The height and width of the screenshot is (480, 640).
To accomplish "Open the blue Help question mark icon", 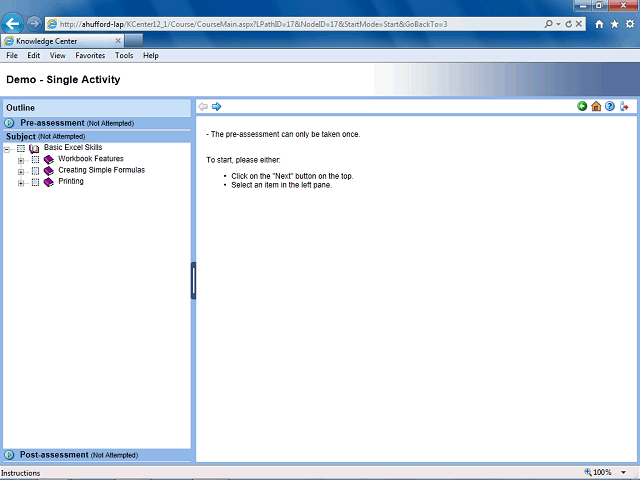I will point(610,106).
